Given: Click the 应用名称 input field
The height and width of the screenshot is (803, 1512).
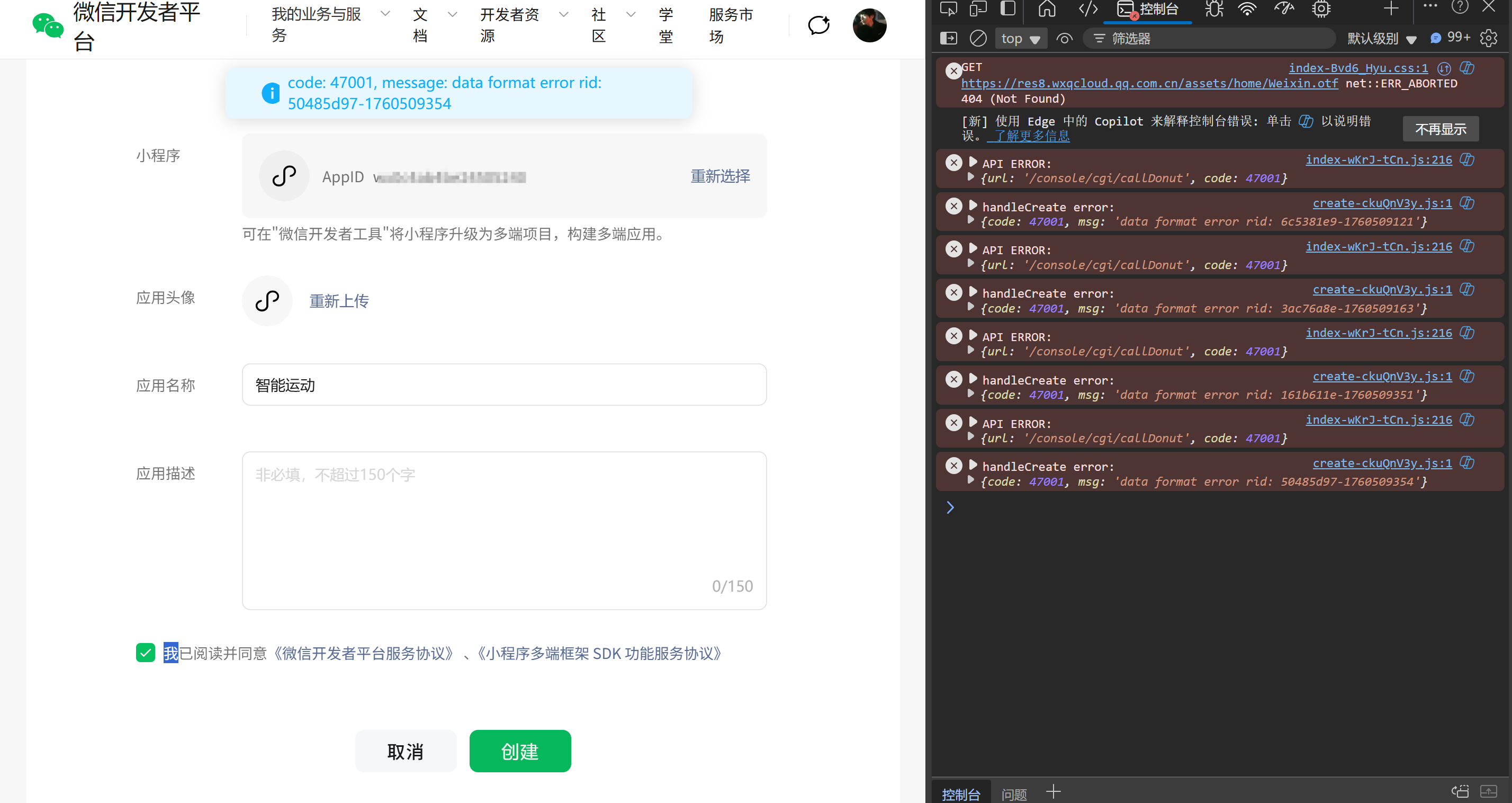Looking at the screenshot, I should coord(503,385).
